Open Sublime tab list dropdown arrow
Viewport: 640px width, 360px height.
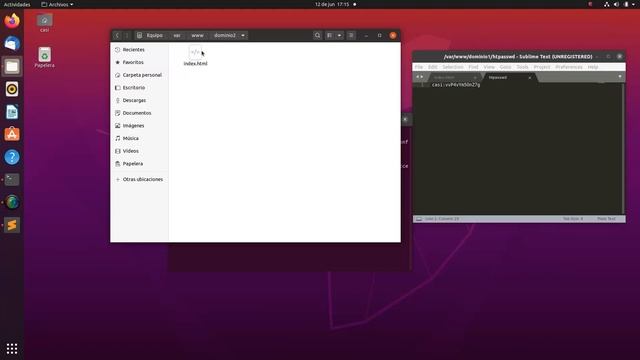(620, 77)
